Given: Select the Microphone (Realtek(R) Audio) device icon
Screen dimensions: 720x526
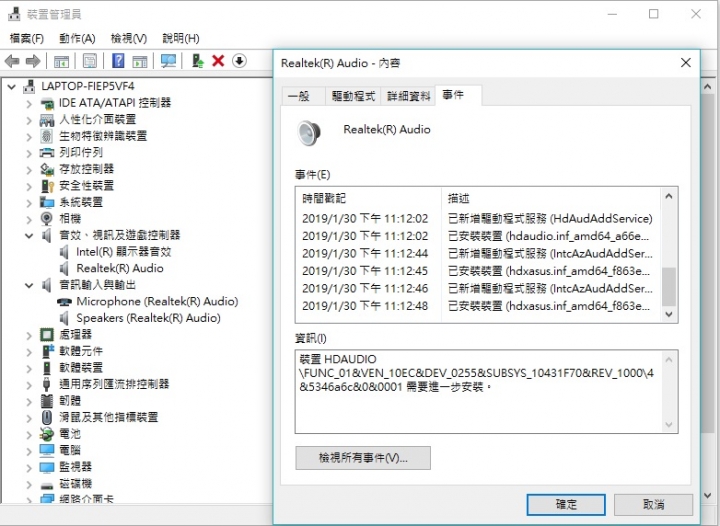Looking at the screenshot, I should 64,302.
